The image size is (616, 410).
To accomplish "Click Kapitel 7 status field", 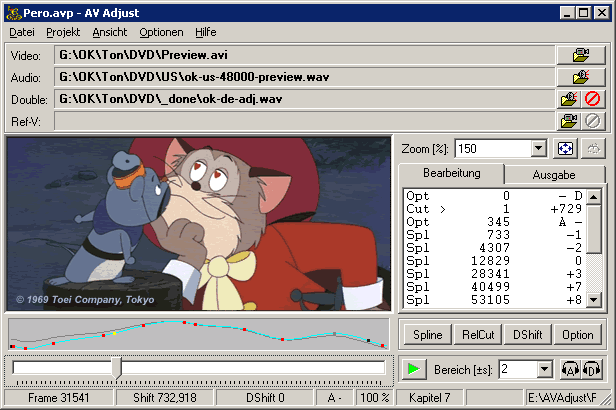I will point(429,398).
